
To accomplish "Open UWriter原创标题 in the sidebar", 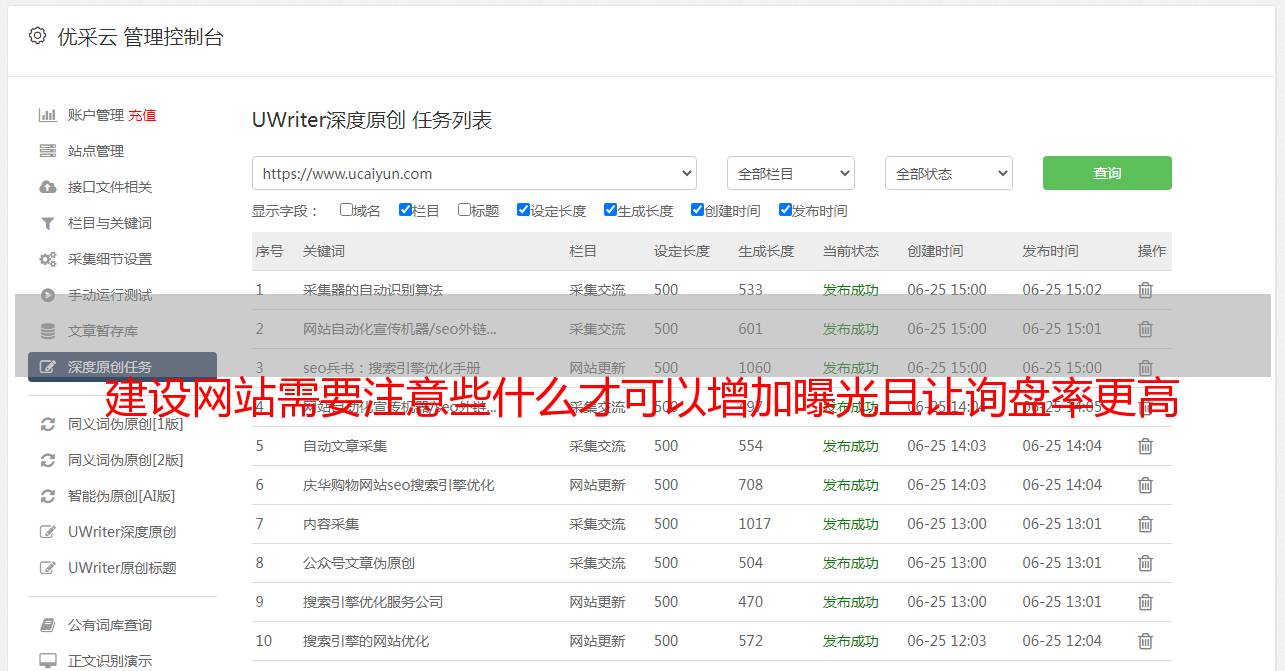I will tap(122, 568).
